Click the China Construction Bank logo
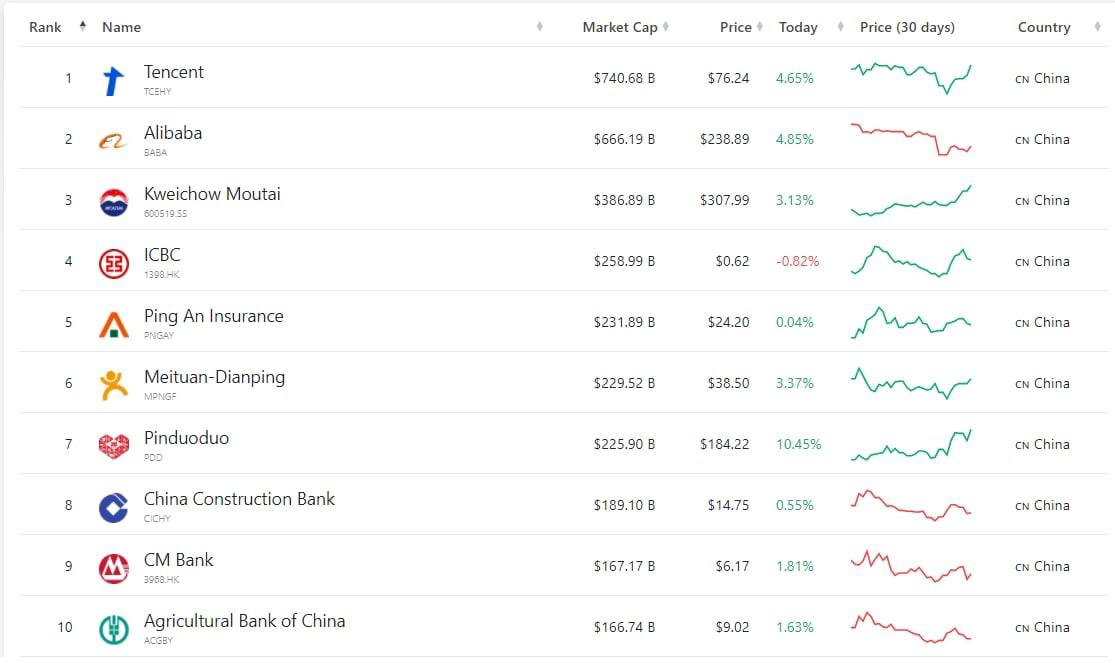1115x663 pixels. pyautogui.click(x=114, y=507)
